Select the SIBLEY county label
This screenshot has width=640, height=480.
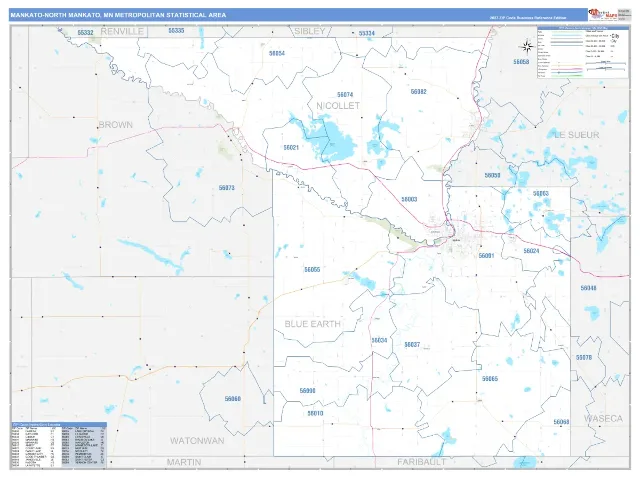tap(309, 31)
